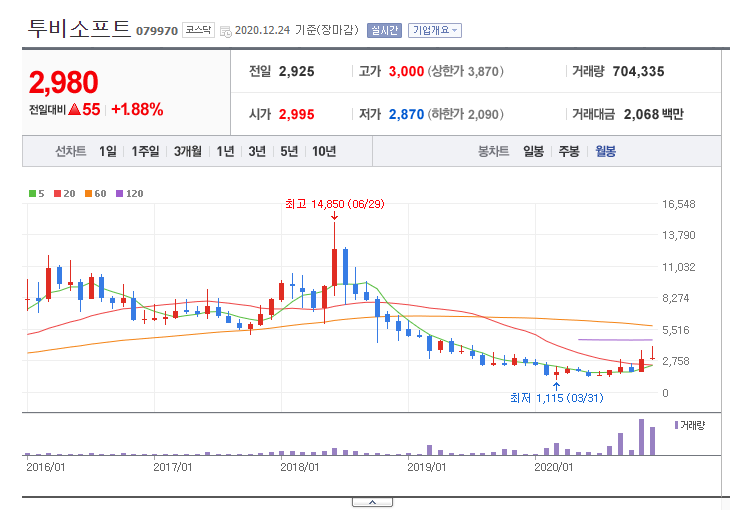This screenshot has width=730, height=510.
Task: Select the 주봉 weekly candle chart
Action: pyautogui.click(x=569, y=151)
